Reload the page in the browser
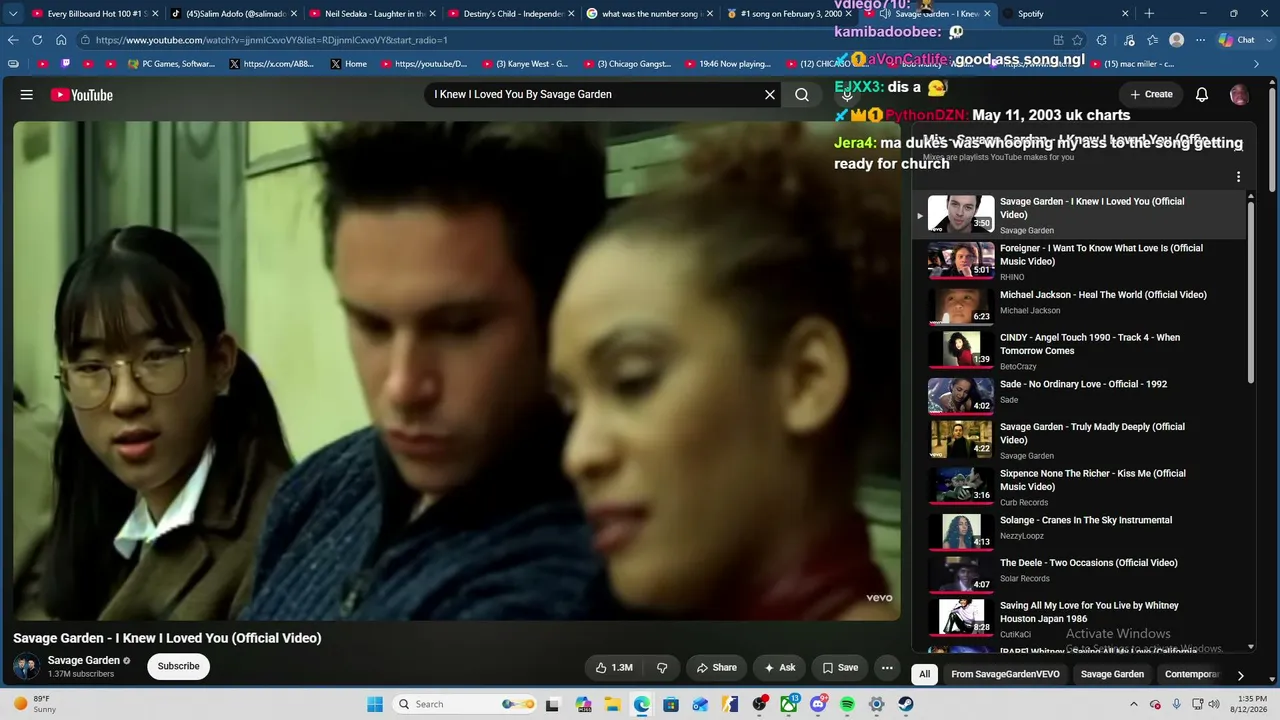Screen dimensions: 1280x720 pos(37,40)
